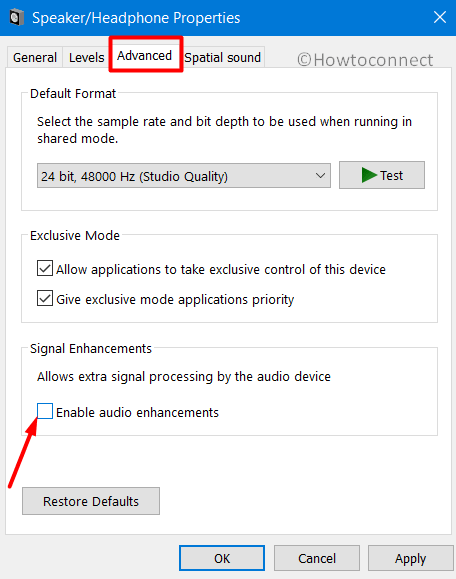
Task: Expand the sample rate dropdown chevron
Action: point(320,176)
